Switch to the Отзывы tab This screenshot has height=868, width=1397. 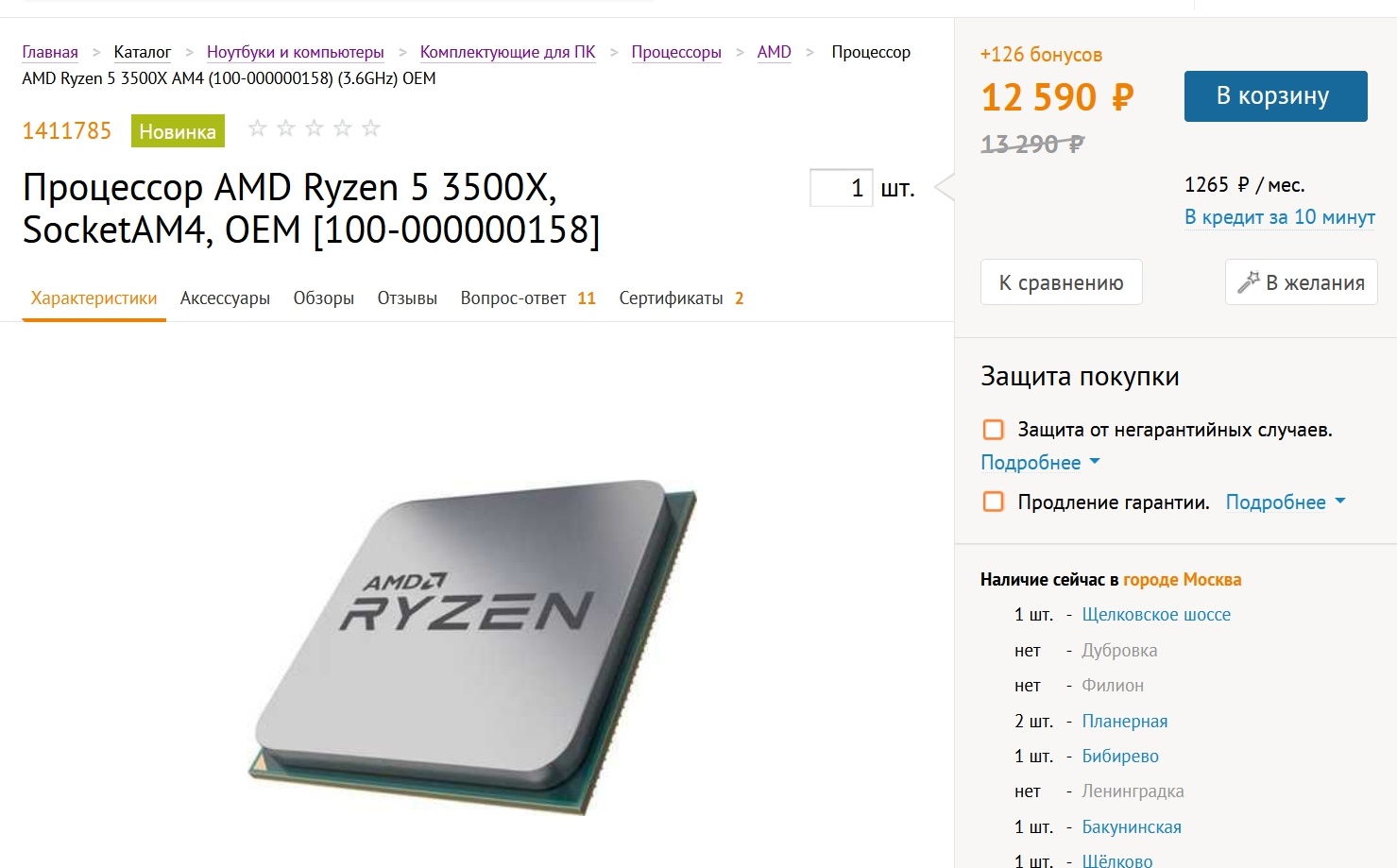tap(407, 298)
